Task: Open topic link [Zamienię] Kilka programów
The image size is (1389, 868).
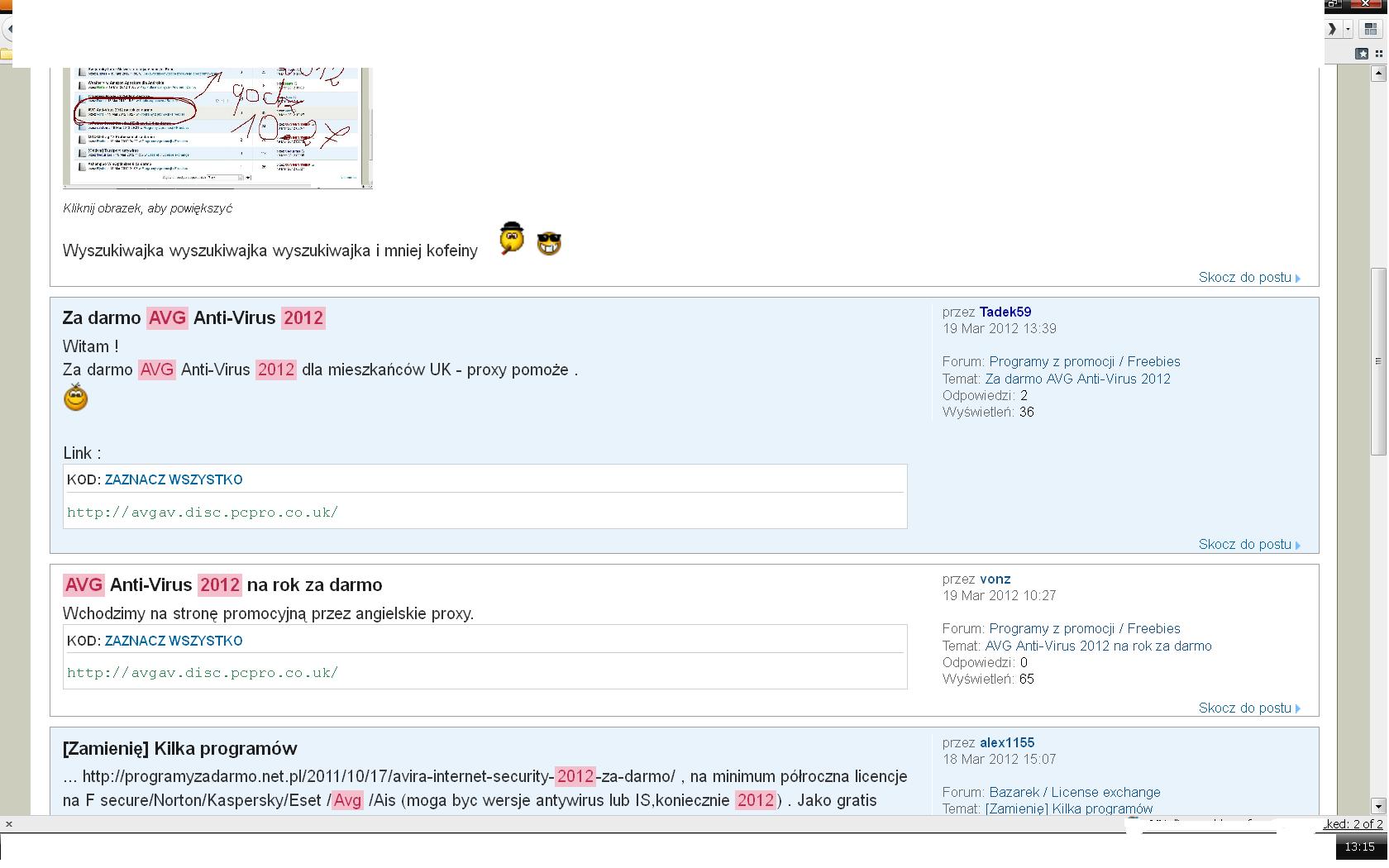Action: point(1069,809)
